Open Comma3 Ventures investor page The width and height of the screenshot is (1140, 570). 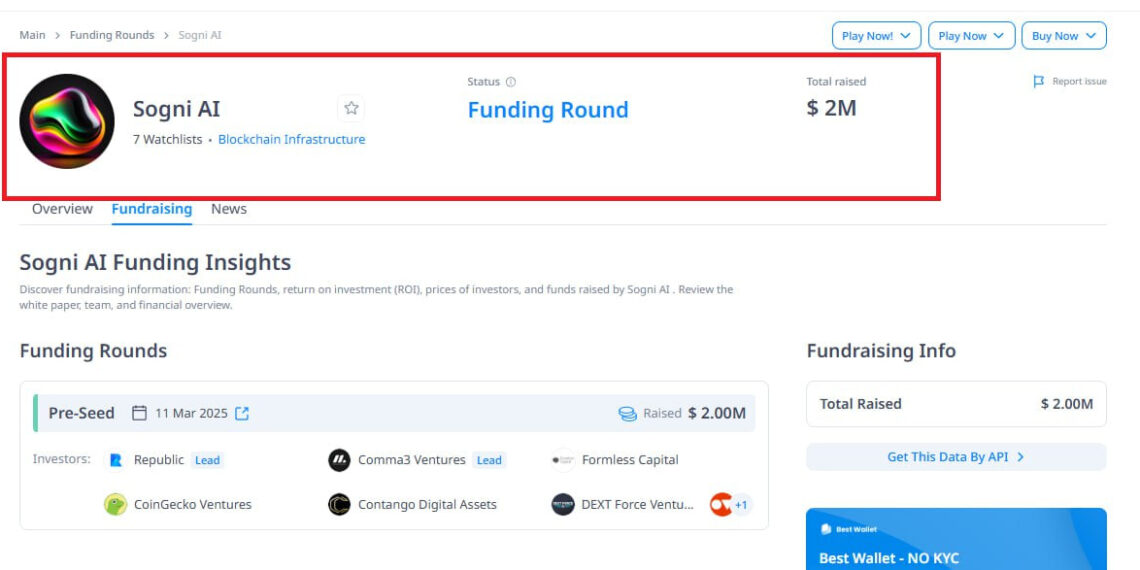(x=412, y=460)
